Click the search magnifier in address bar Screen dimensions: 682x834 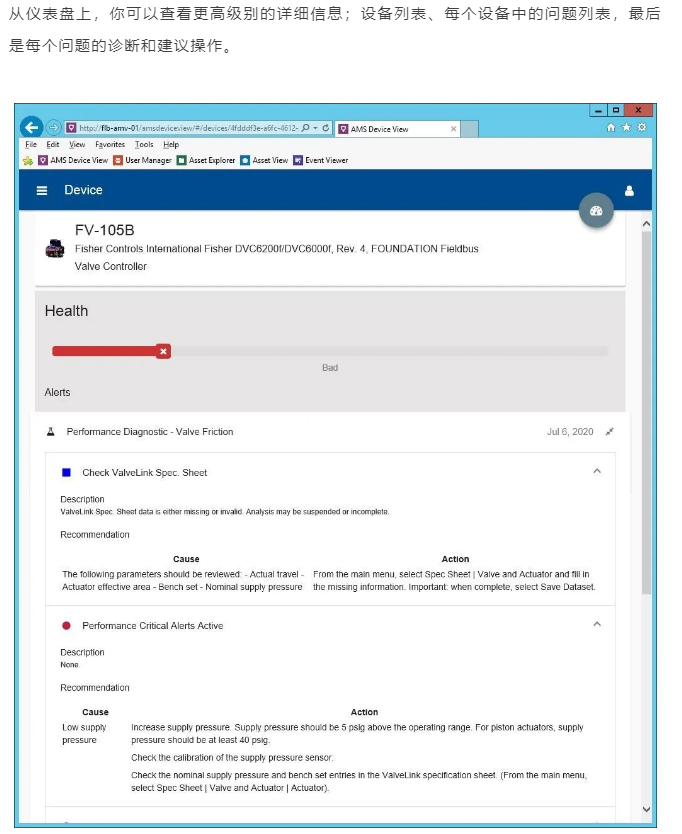point(305,128)
